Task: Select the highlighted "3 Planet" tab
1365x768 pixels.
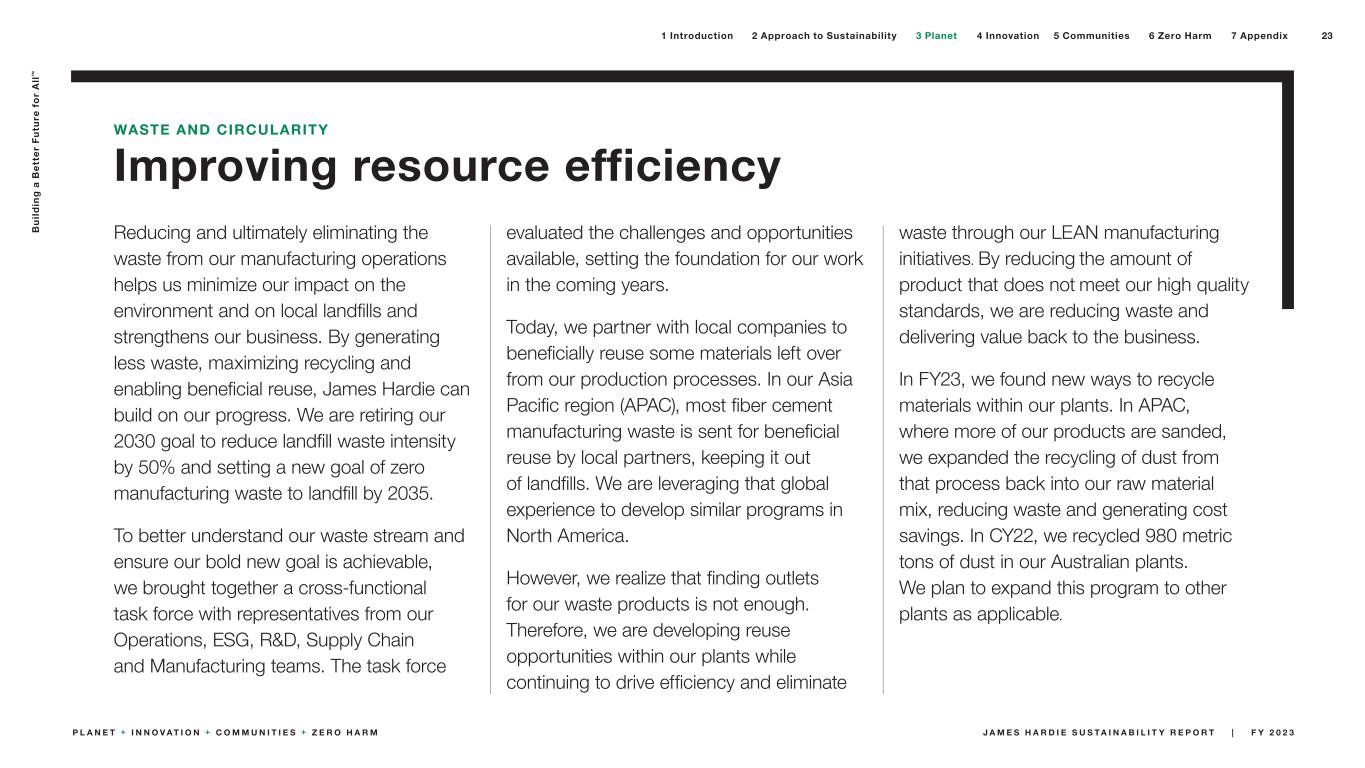Action: (936, 36)
